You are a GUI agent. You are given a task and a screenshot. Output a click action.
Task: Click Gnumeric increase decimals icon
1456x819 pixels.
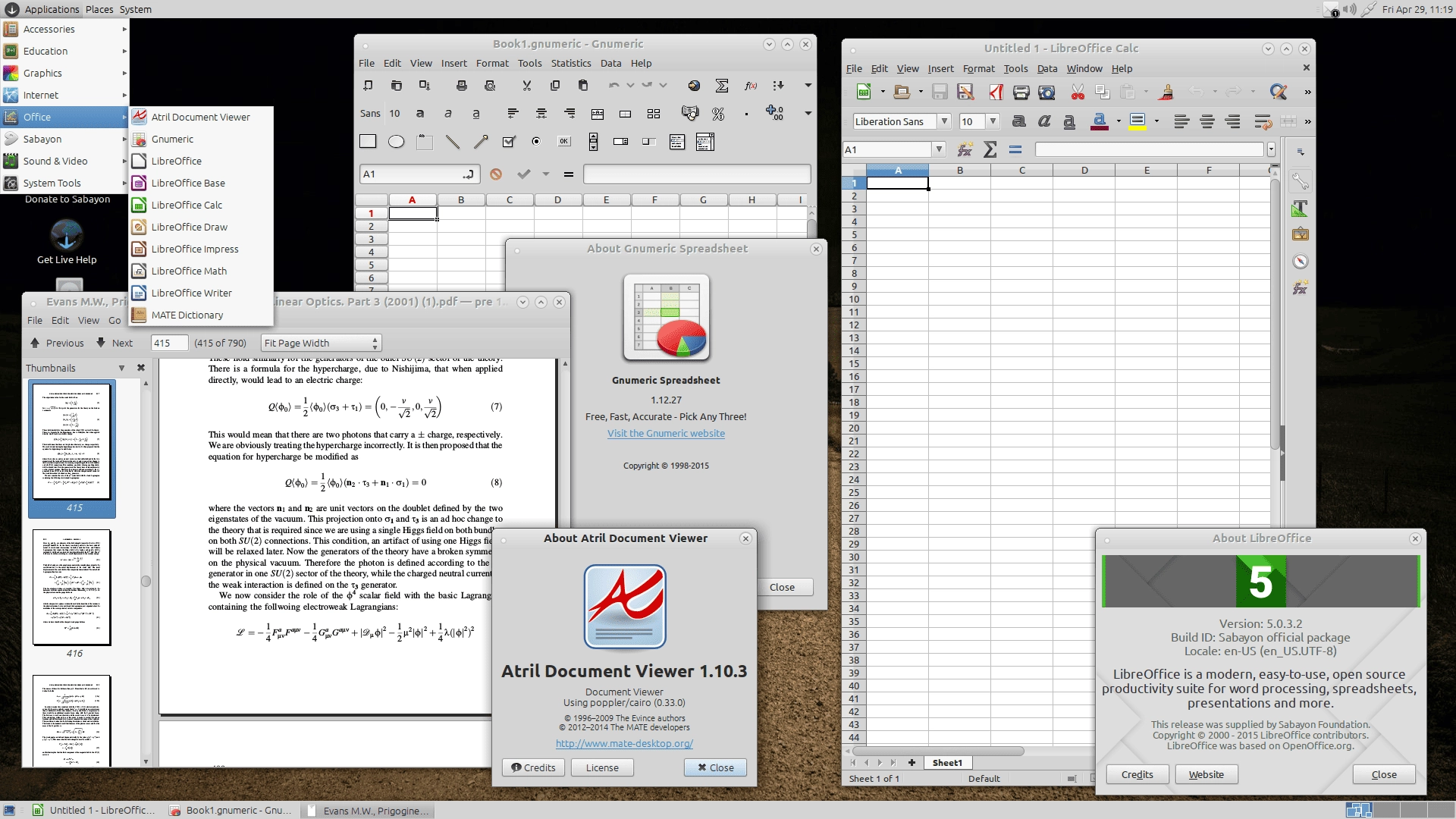click(774, 114)
